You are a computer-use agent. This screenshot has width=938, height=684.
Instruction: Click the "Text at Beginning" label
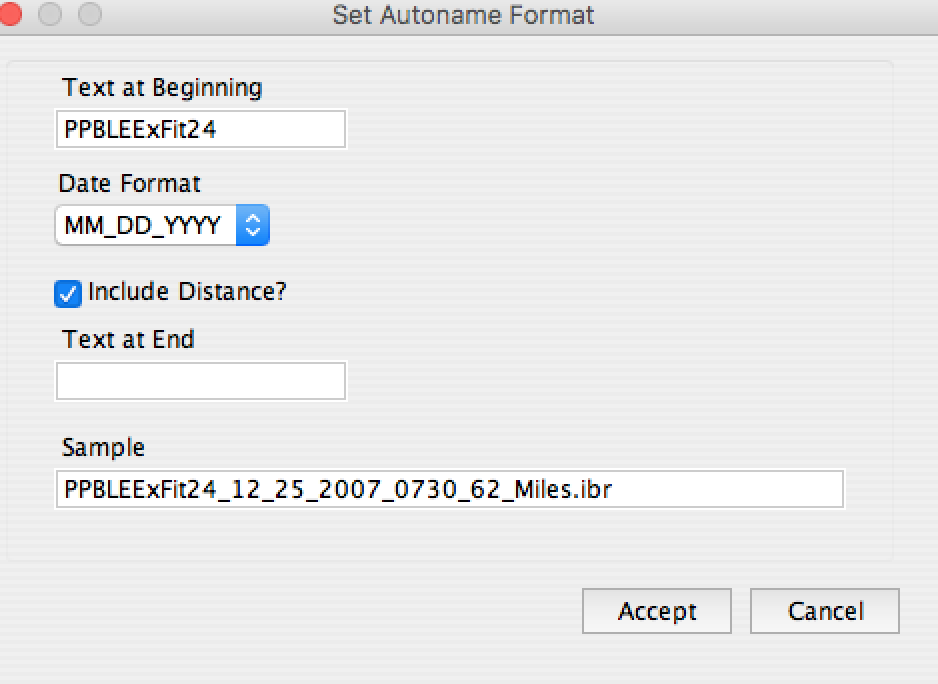pos(162,88)
